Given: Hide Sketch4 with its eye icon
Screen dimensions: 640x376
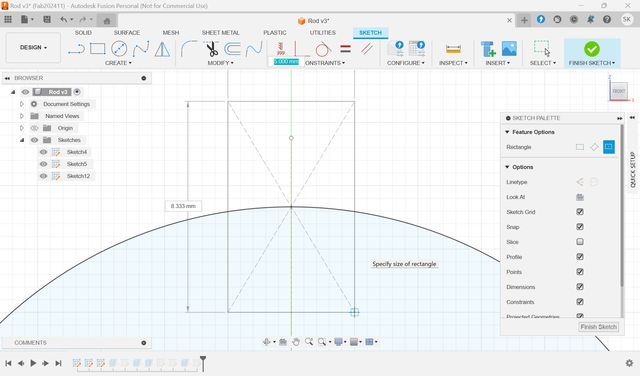Looking at the screenshot, I should 43,152.
